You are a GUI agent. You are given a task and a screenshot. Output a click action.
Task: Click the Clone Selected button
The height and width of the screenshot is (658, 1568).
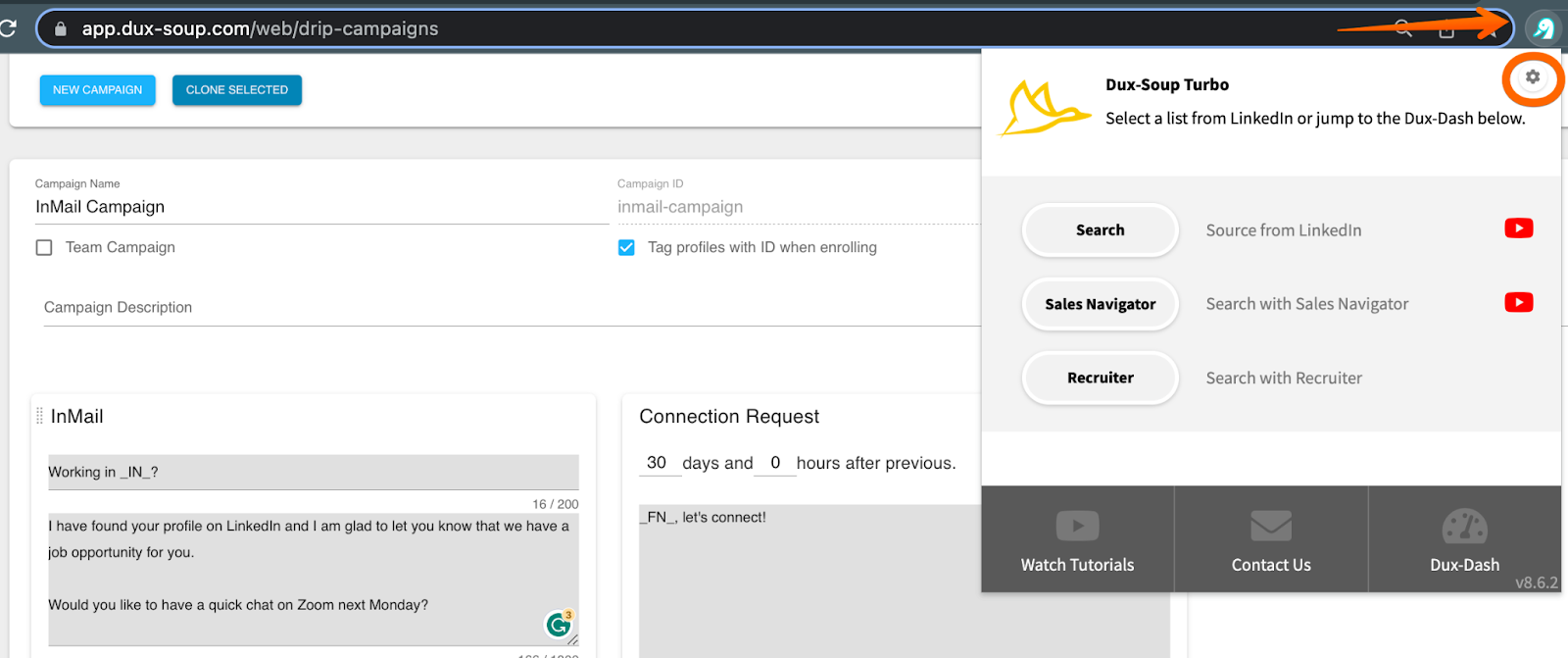point(237,90)
